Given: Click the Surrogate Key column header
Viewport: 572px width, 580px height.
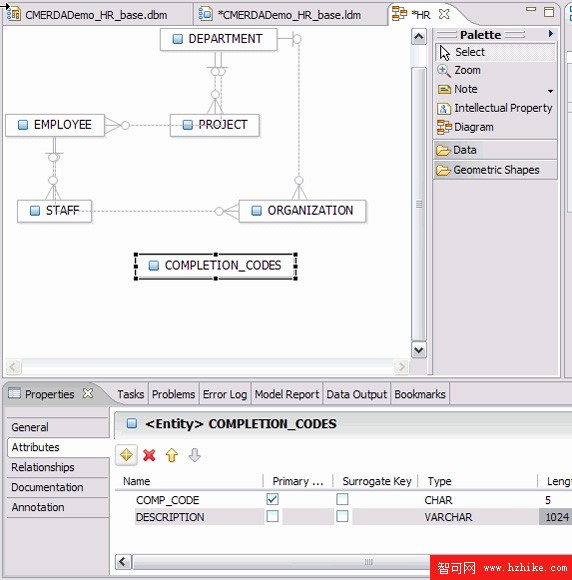Looking at the screenshot, I should click(x=377, y=481).
